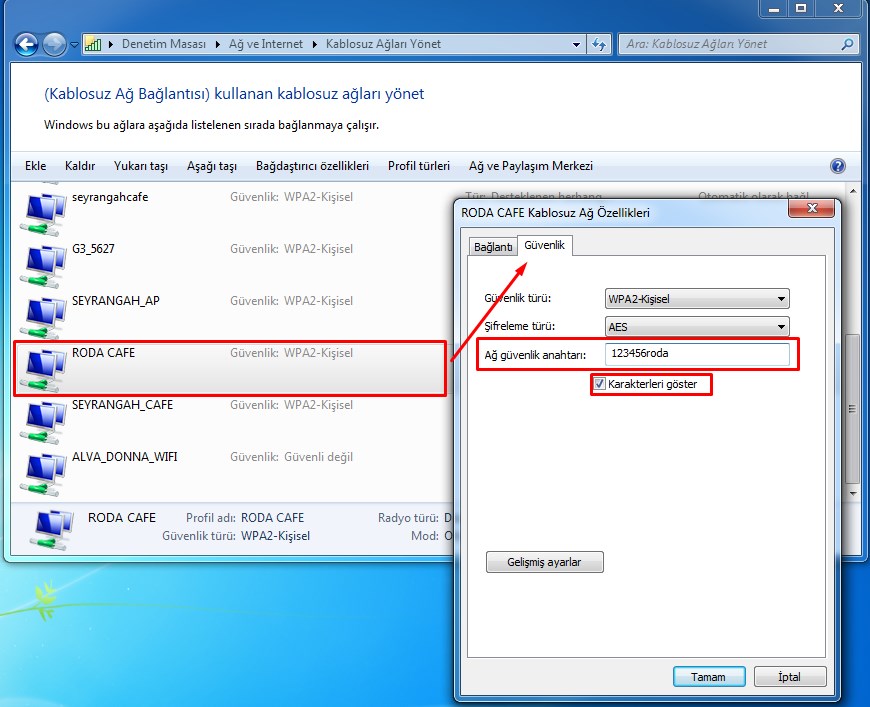870x707 pixels.
Task: Open the Şifreleme türü dropdown
Action: pos(697,326)
